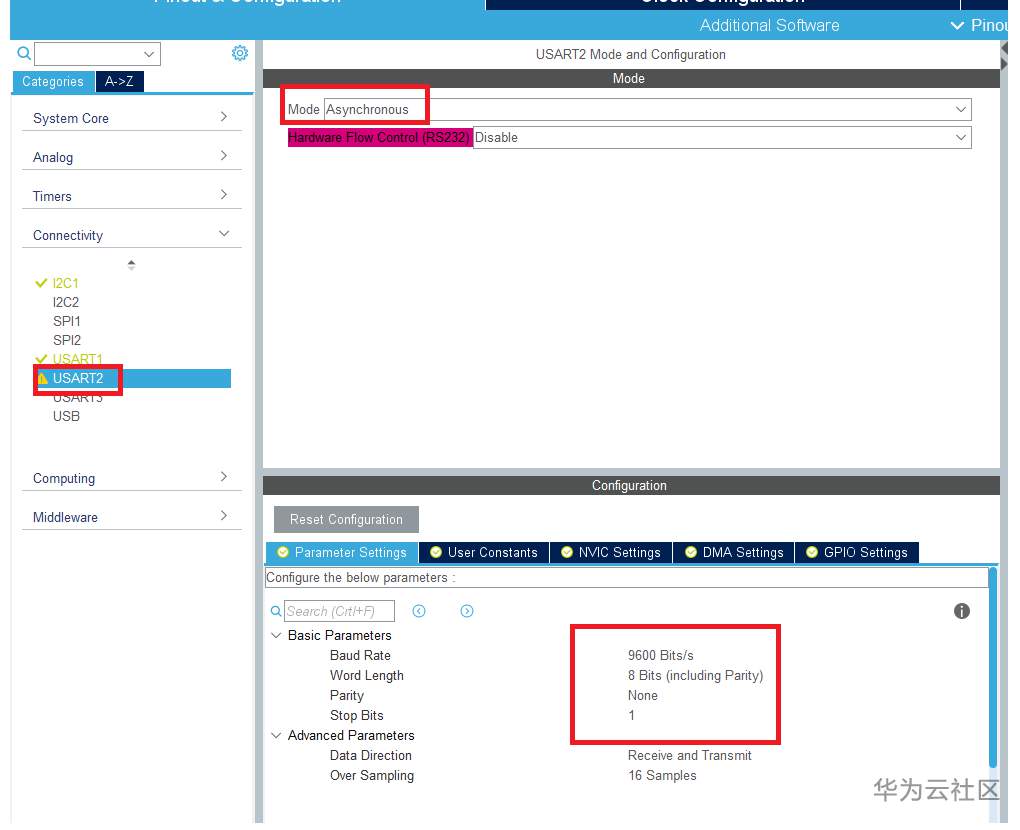Switch to the A->Z tab
1020x830 pixels.
click(x=119, y=81)
